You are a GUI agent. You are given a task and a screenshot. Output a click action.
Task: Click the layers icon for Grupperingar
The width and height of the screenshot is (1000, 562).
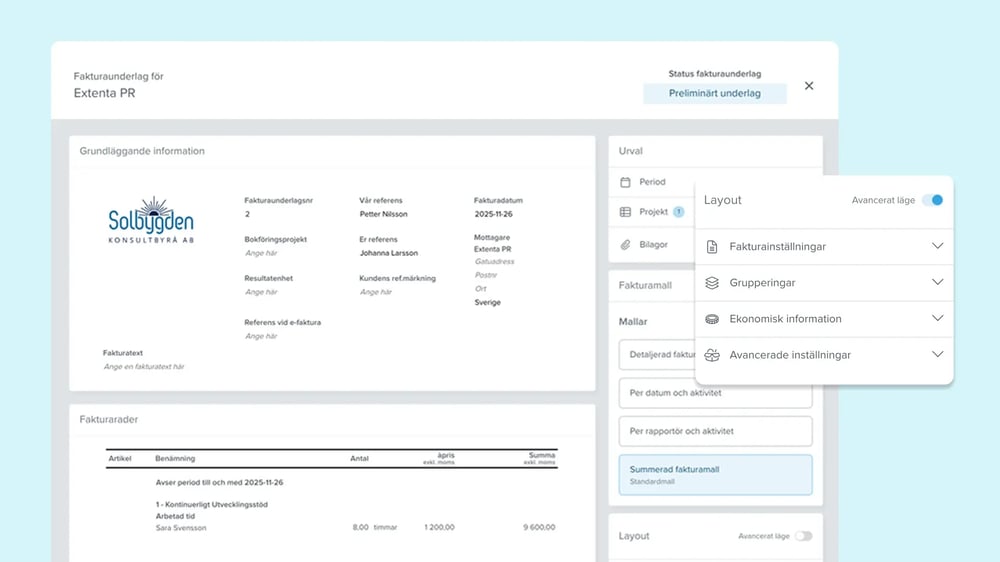coord(712,283)
